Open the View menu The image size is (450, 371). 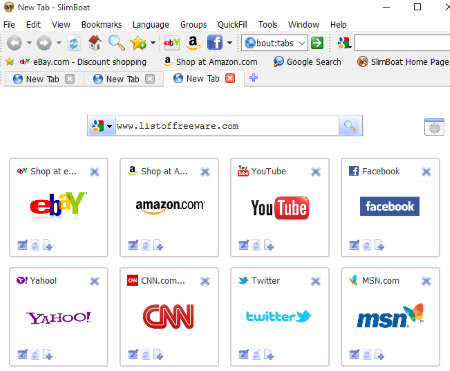61,25
